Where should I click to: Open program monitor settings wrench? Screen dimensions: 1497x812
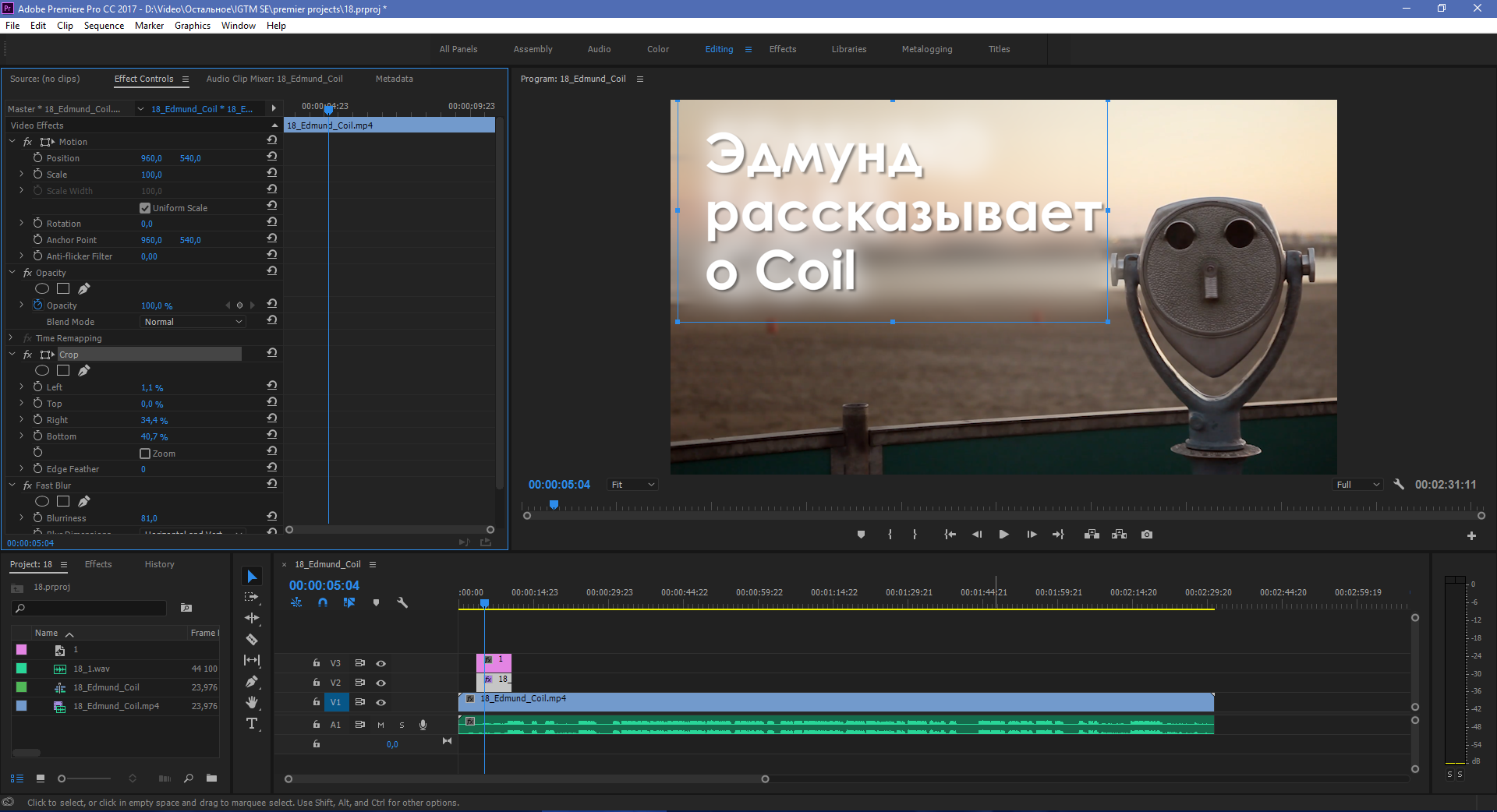pos(1399,485)
